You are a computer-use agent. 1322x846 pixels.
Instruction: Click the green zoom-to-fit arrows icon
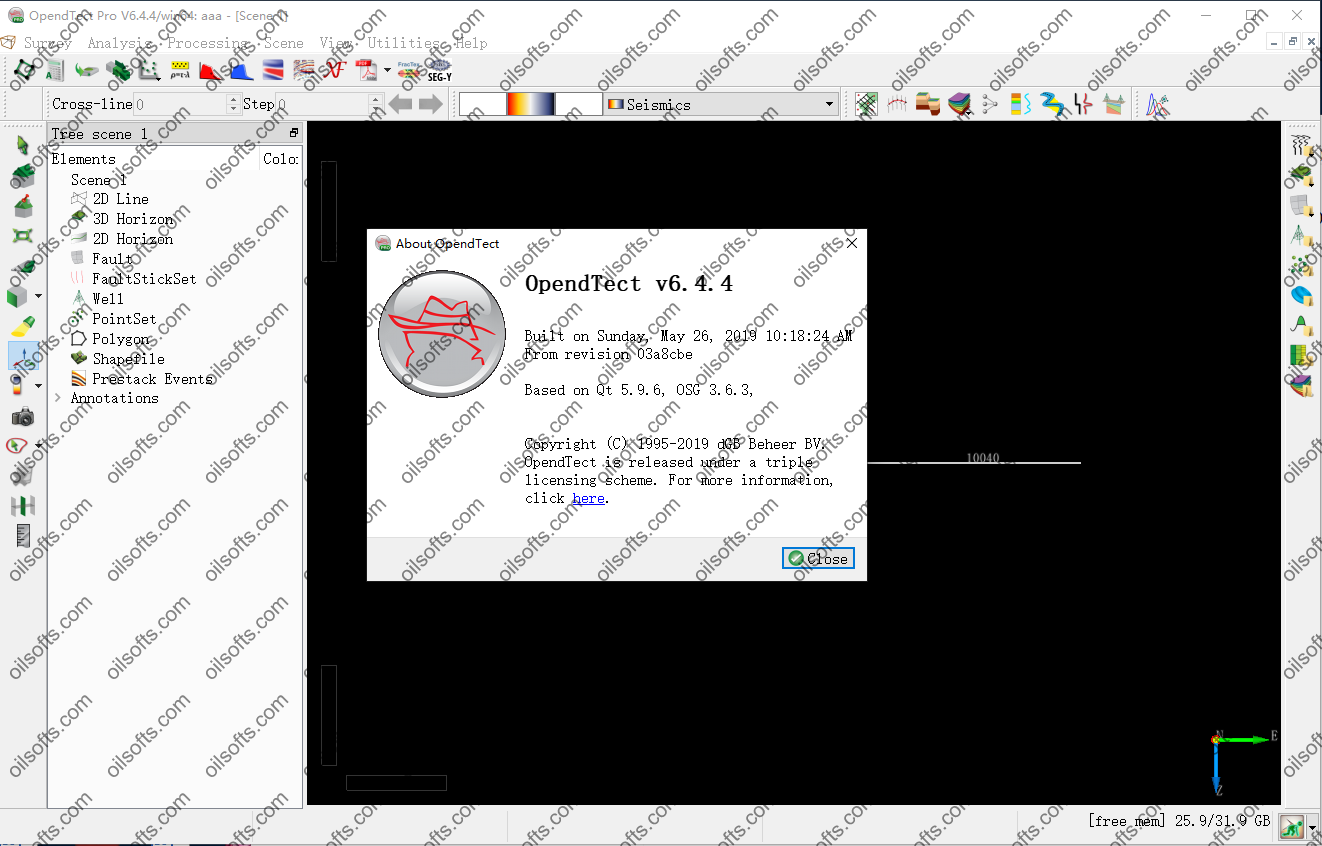tap(22, 236)
